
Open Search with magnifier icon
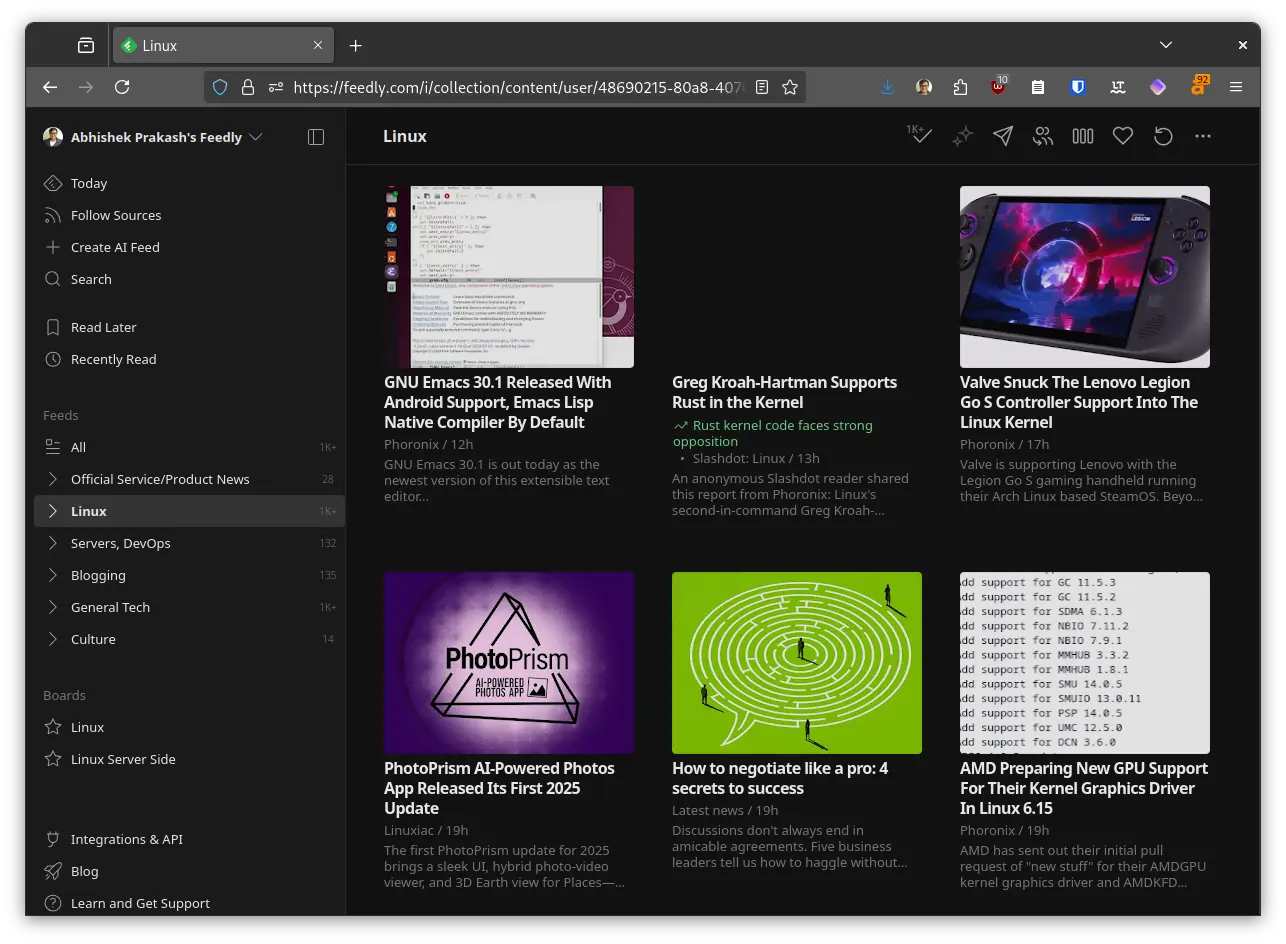(53, 279)
